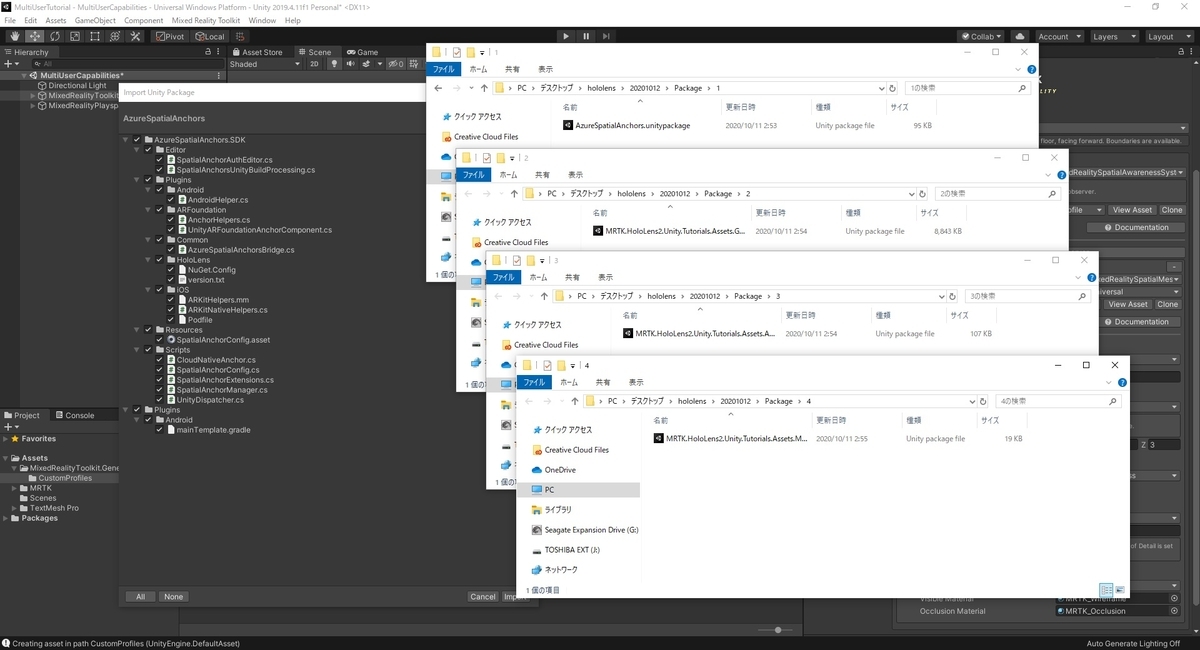
Task: Switch Package 4 Explorer to large icons view
Action: [1120, 590]
